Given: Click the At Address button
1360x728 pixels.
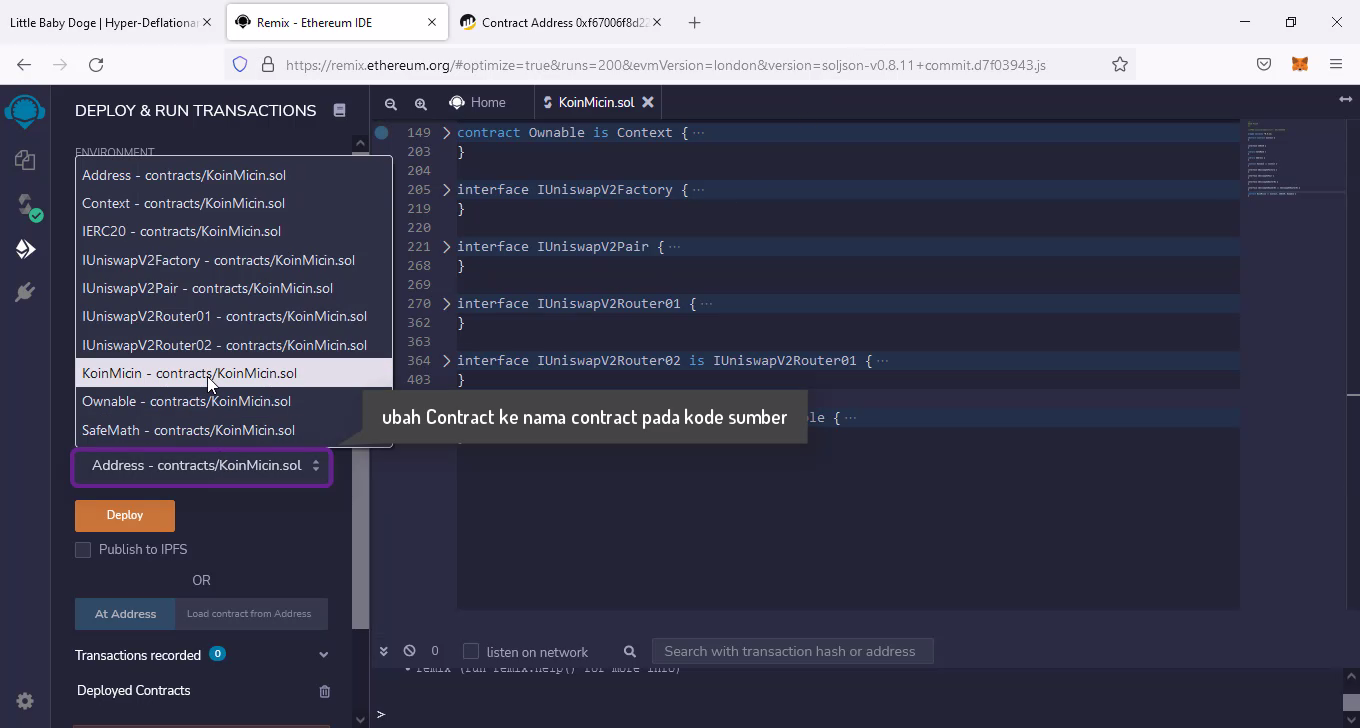Looking at the screenshot, I should pyautogui.click(x=125, y=614).
